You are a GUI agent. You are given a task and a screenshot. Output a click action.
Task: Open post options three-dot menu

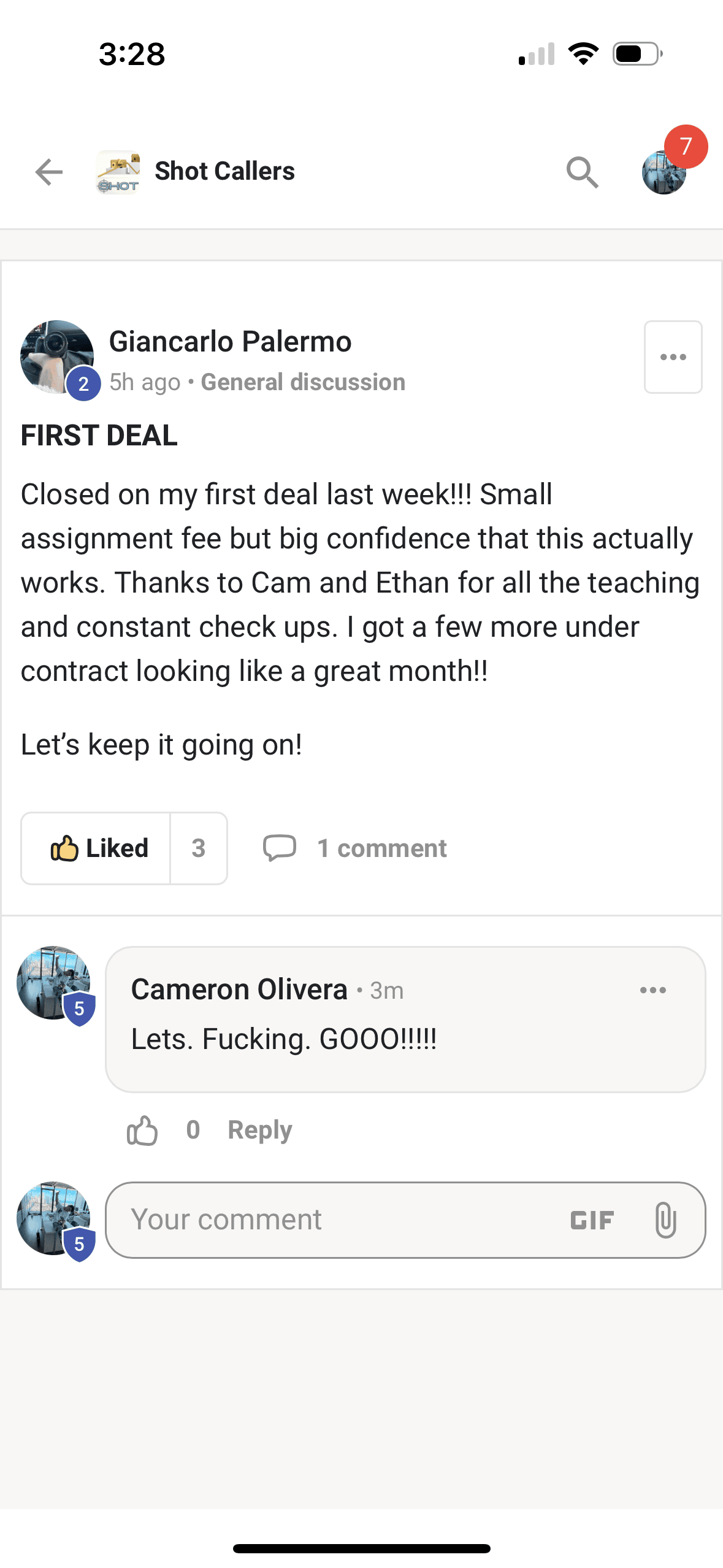[x=673, y=357]
